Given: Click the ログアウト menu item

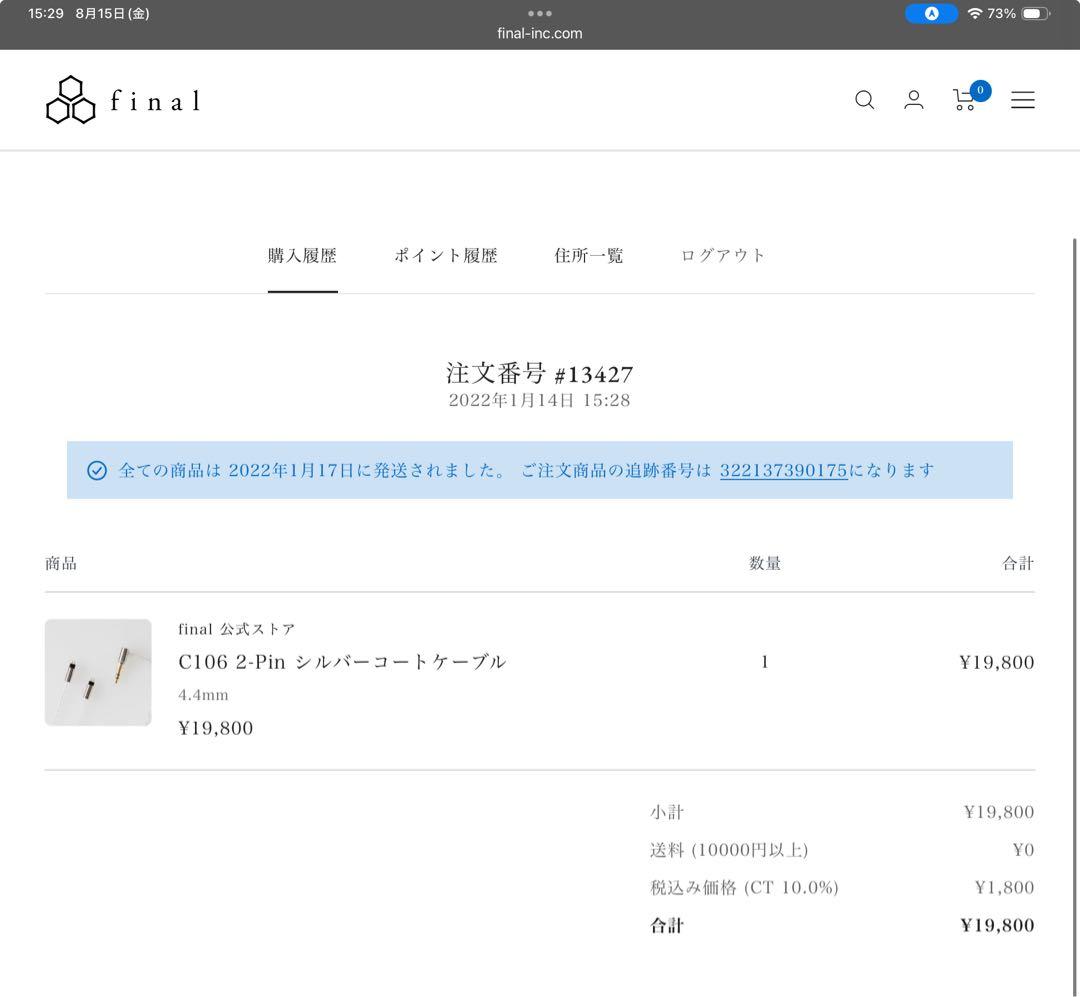Looking at the screenshot, I should pyautogui.click(x=722, y=255).
